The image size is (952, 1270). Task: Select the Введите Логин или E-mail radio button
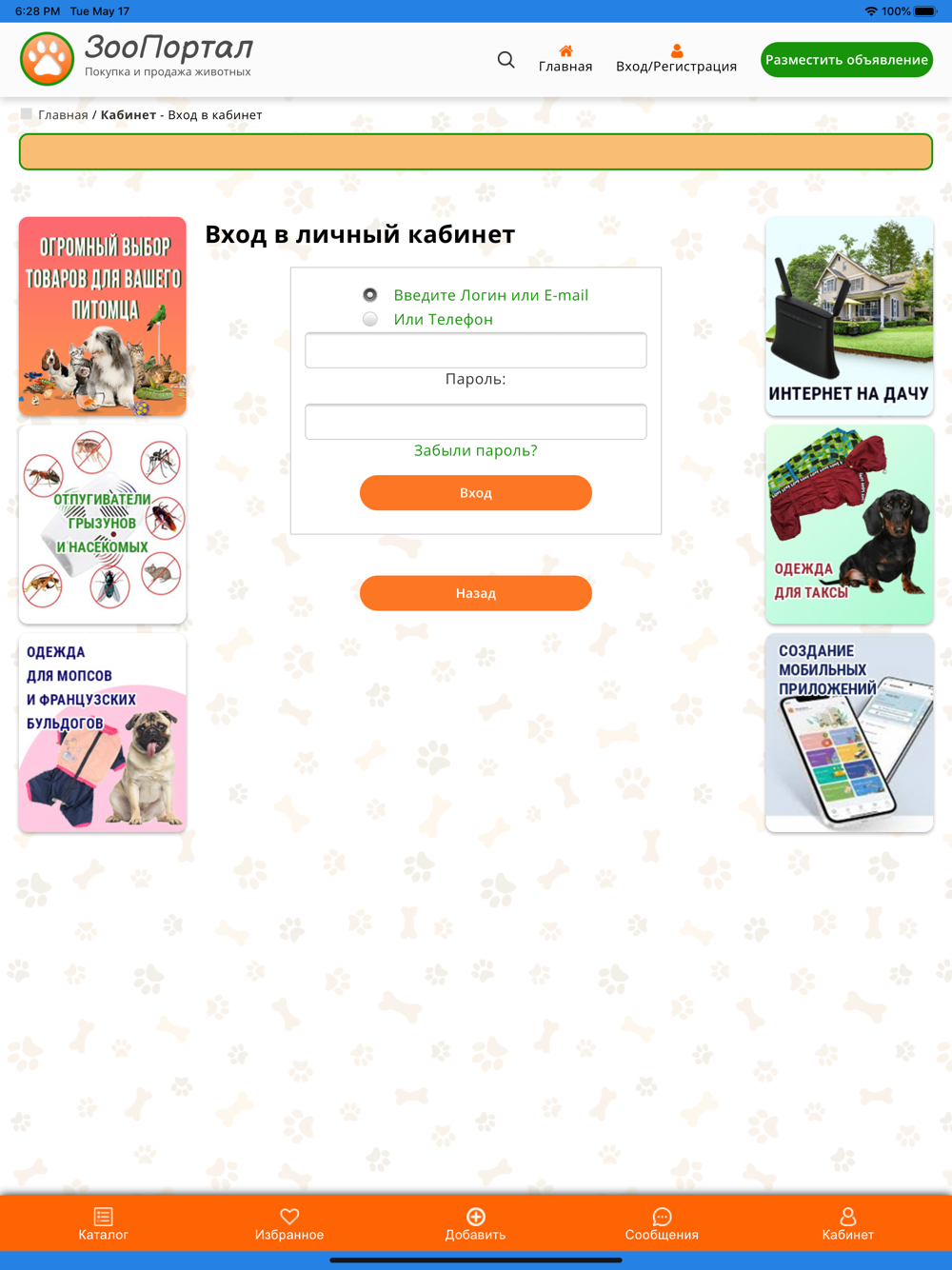[370, 295]
